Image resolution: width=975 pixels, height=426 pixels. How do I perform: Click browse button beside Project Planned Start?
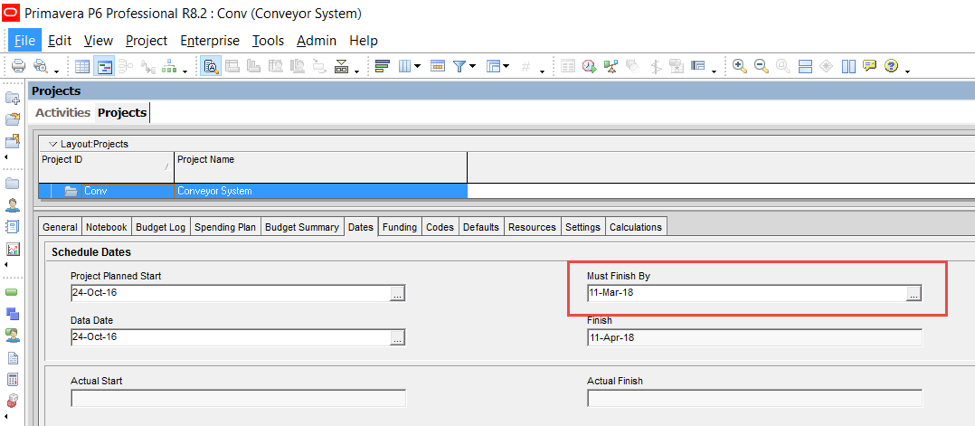pos(398,294)
